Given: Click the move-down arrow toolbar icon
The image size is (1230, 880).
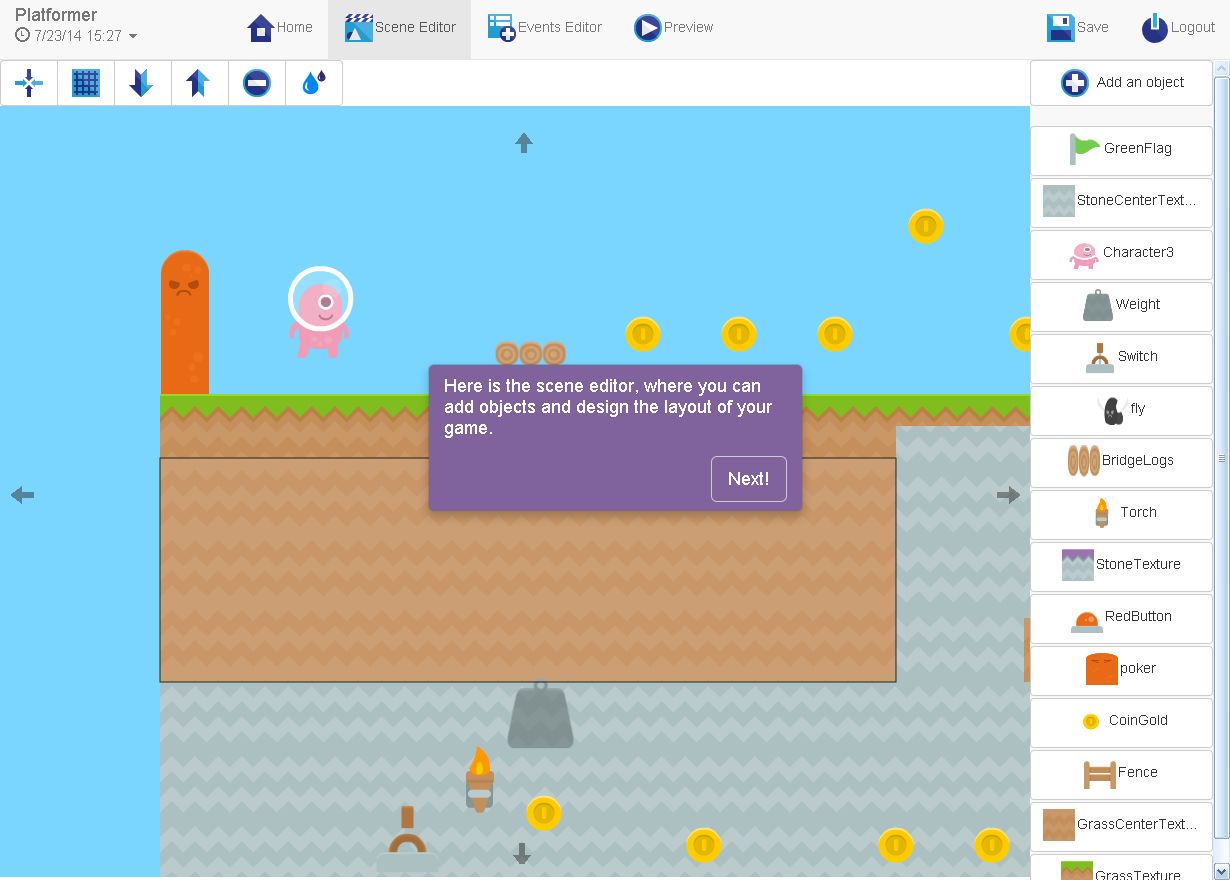Looking at the screenshot, I should point(142,83).
